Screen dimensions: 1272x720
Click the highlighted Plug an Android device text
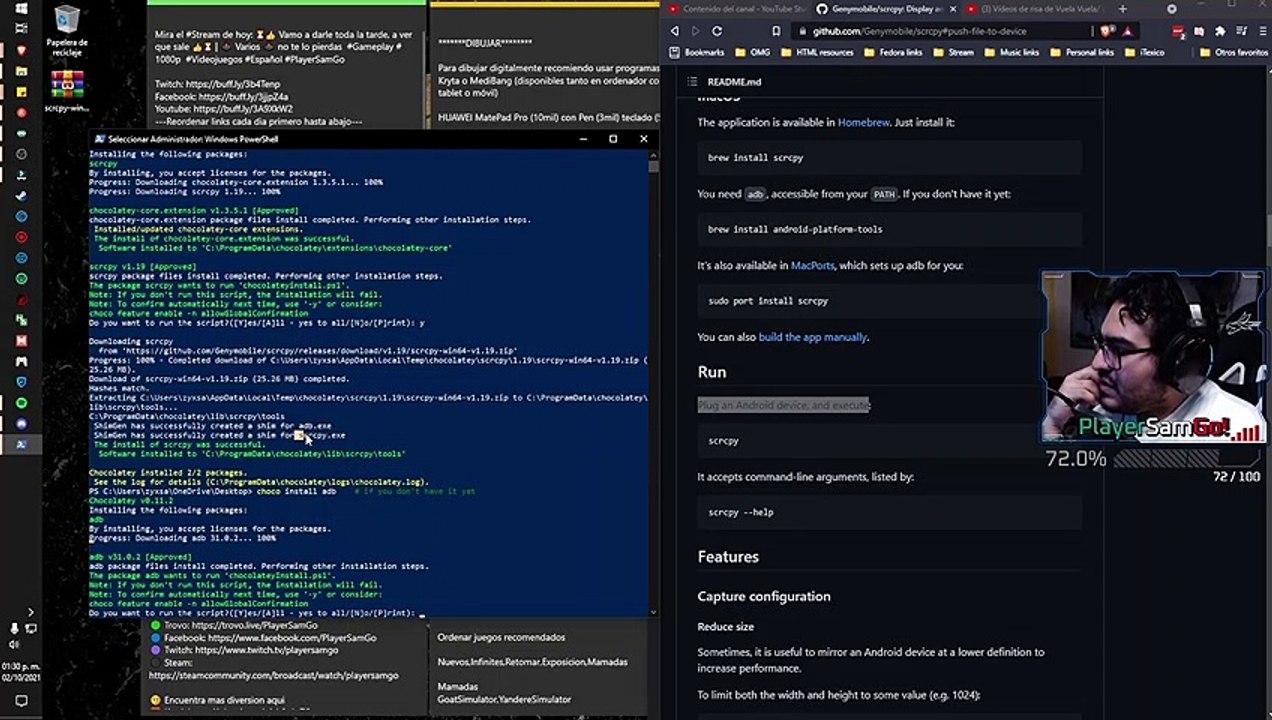784,405
